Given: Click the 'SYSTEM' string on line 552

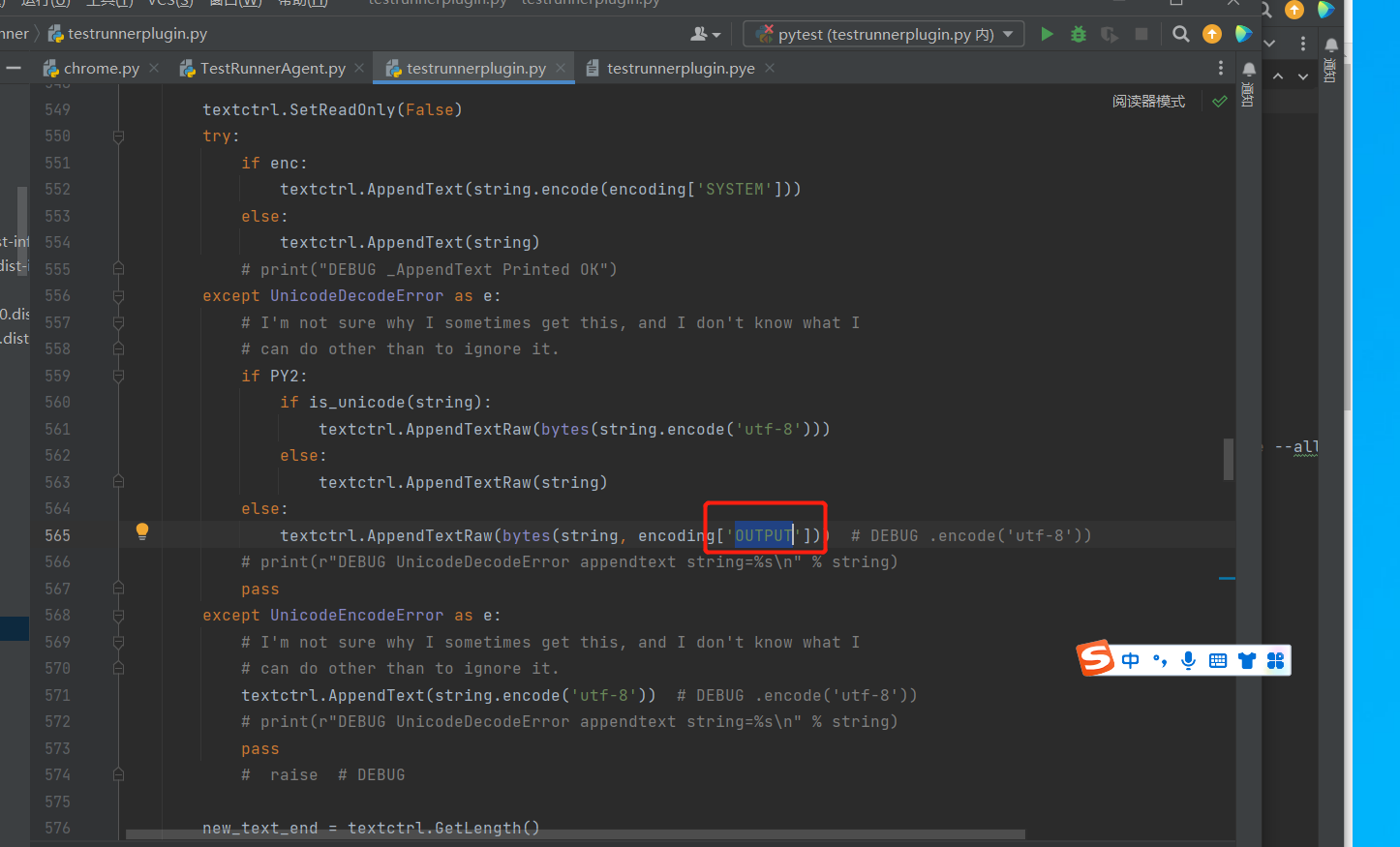Looking at the screenshot, I should [735, 190].
